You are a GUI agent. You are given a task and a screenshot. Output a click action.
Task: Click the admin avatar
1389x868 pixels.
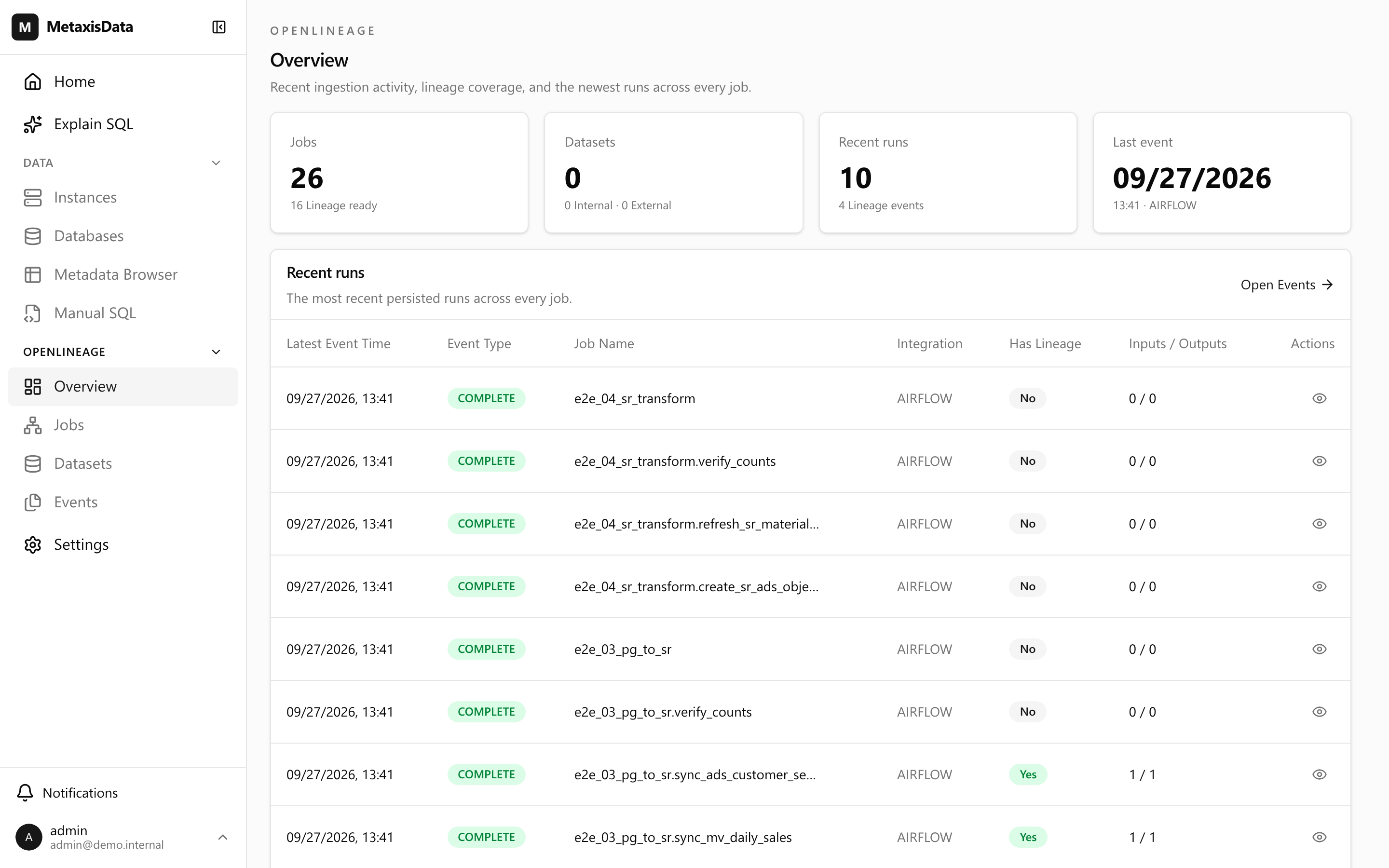[x=29, y=838]
